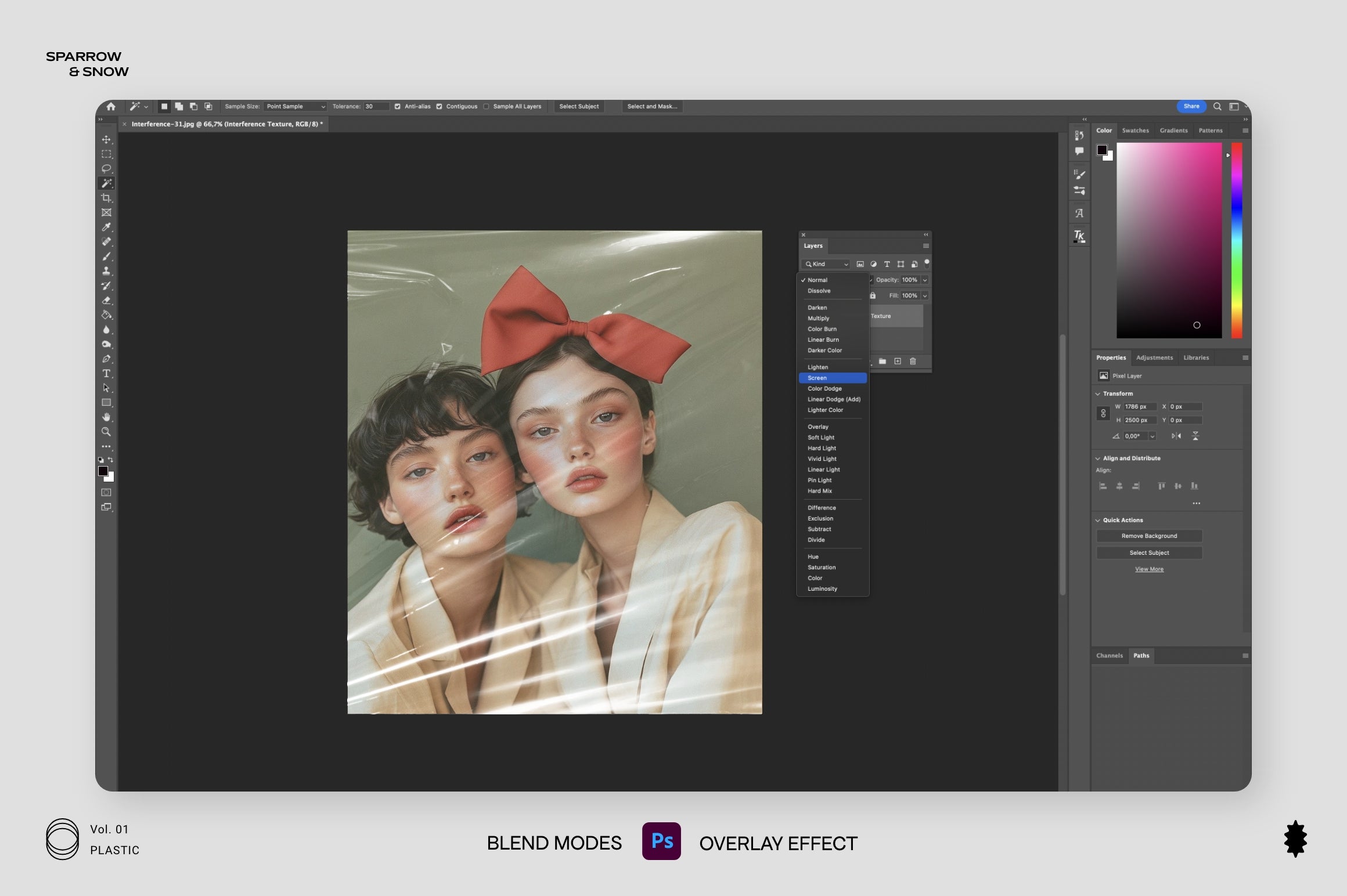Click the Remove Background button
1347x896 pixels.
[x=1149, y=536]
